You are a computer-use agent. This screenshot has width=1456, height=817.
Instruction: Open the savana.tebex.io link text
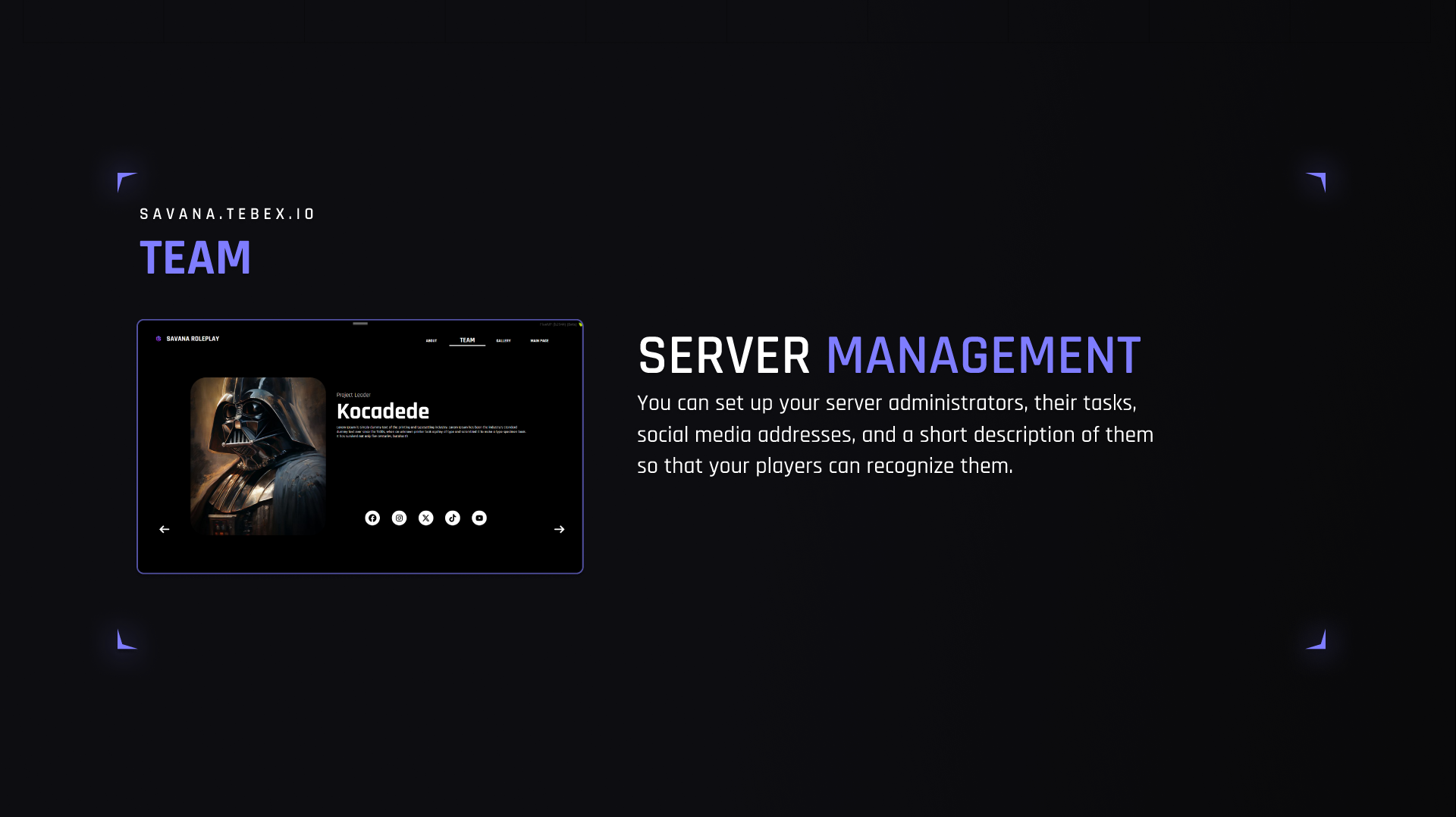[227, 214]
